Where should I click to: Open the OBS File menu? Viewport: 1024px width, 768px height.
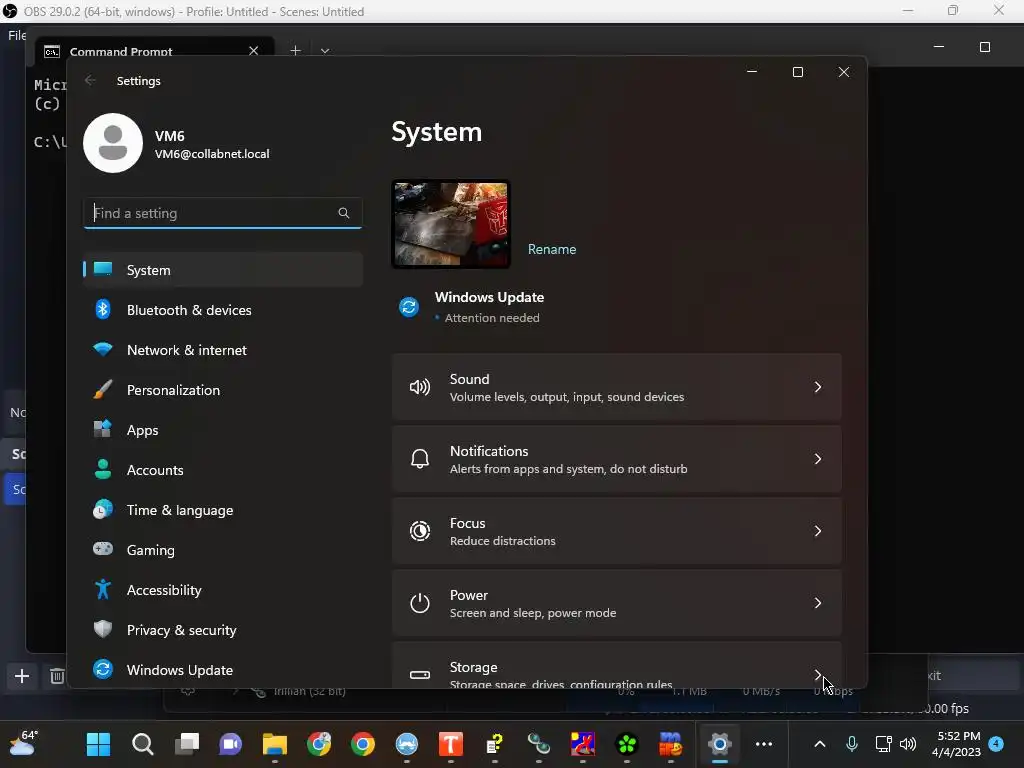pos(17,35)
